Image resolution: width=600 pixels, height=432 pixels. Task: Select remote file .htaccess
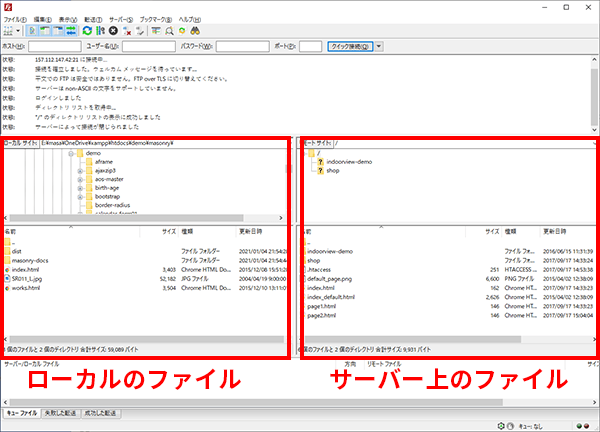click(319, 270)
